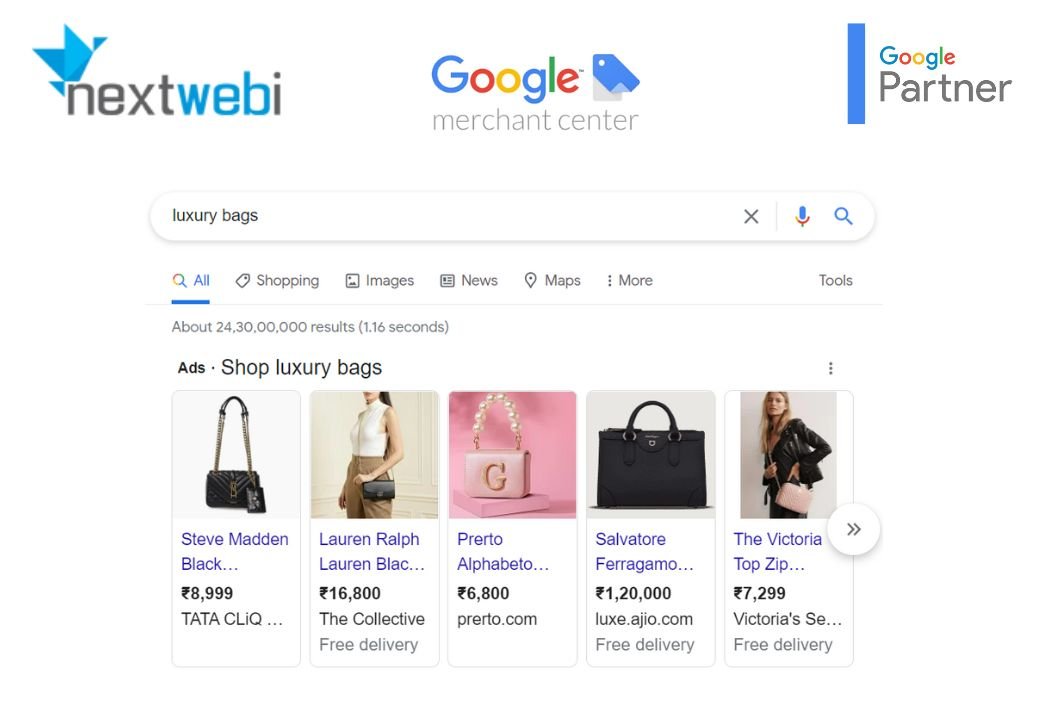Expand the More search filters menu
The height and width of the screenshot is (706, 1060).
[629, 280]
